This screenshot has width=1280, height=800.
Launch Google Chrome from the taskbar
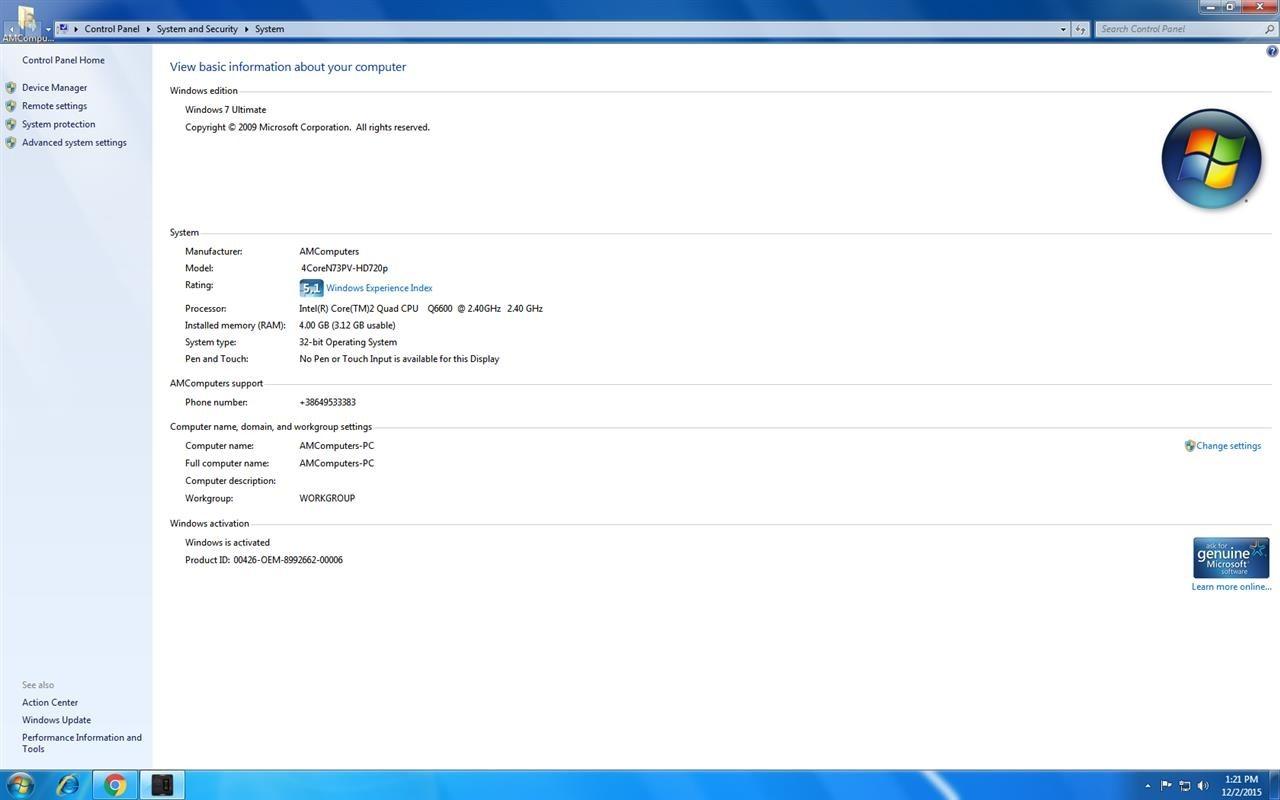pyautogui.click(x=115, y=785)
